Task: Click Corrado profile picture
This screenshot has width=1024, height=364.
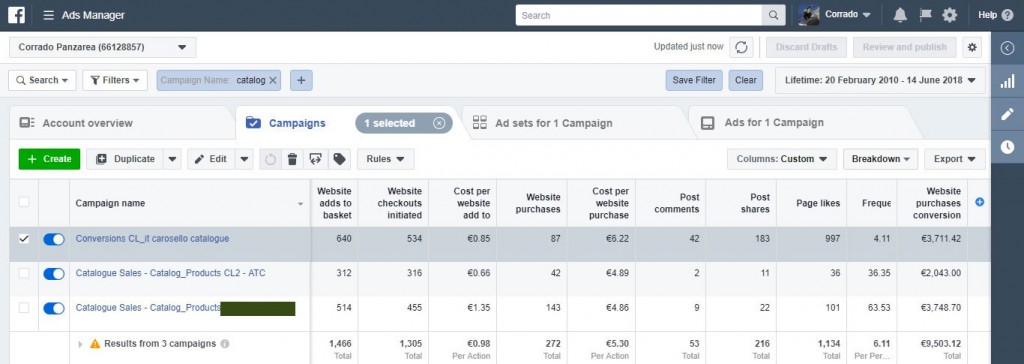Action: click(808, 15)
